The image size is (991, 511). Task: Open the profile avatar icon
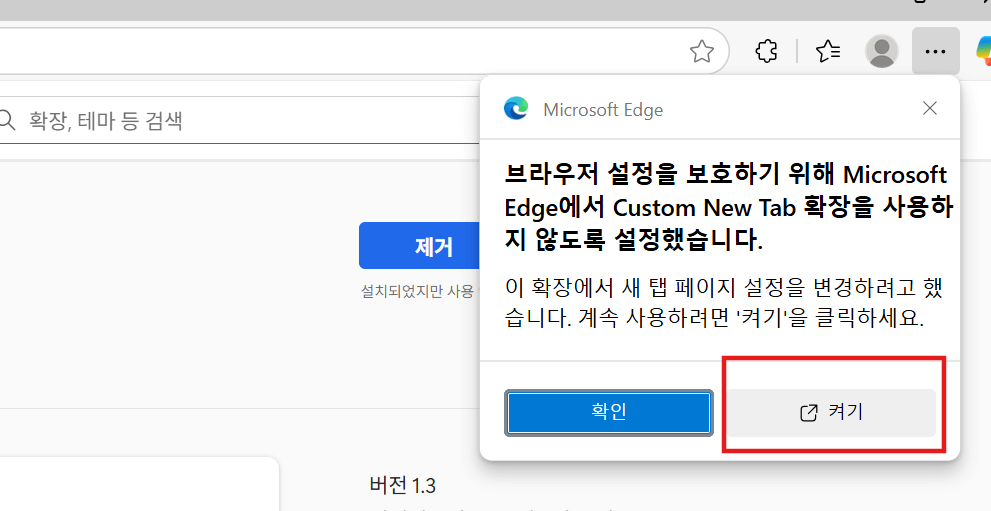(882, 51)
